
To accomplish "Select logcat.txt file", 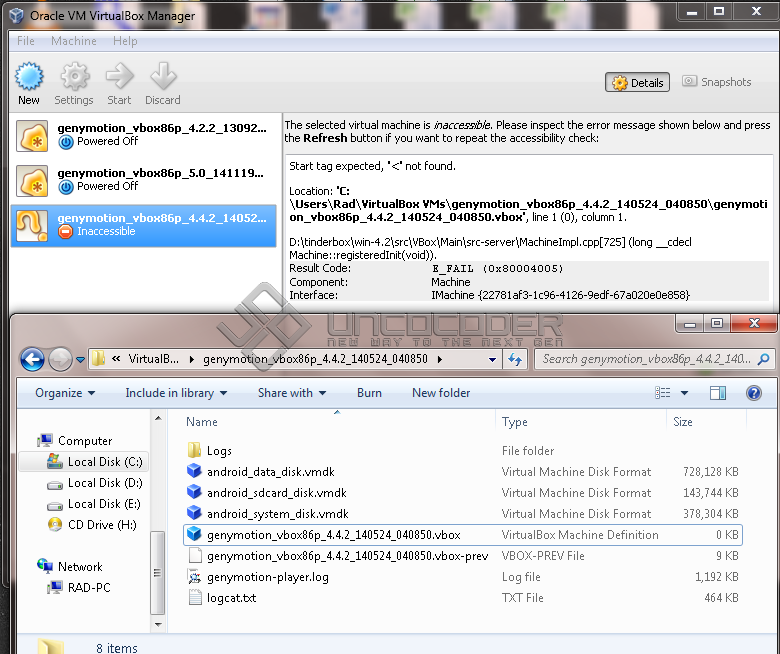I will pos(231,598).
